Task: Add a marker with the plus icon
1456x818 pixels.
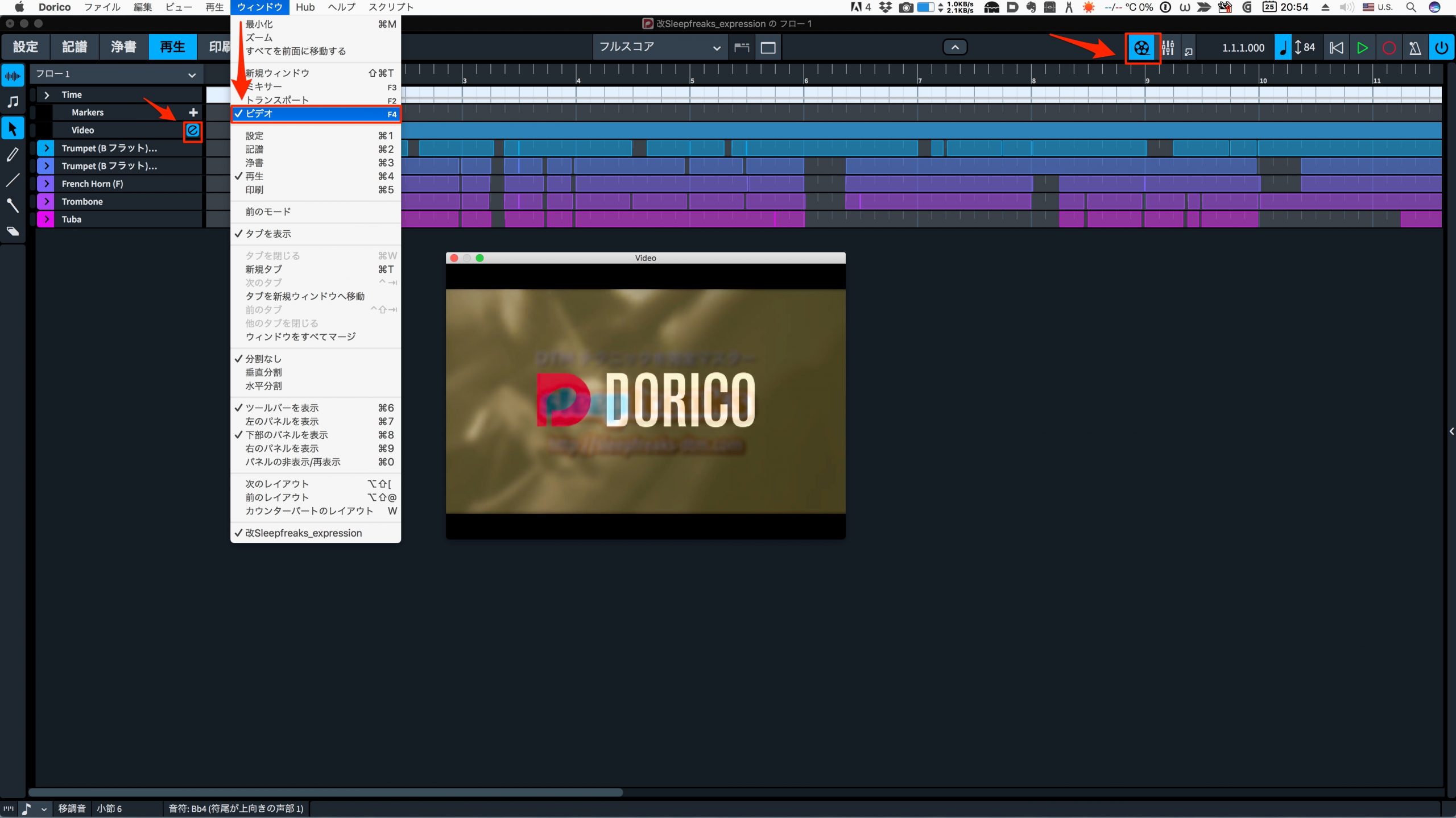Action: click(x=193, y=112)
